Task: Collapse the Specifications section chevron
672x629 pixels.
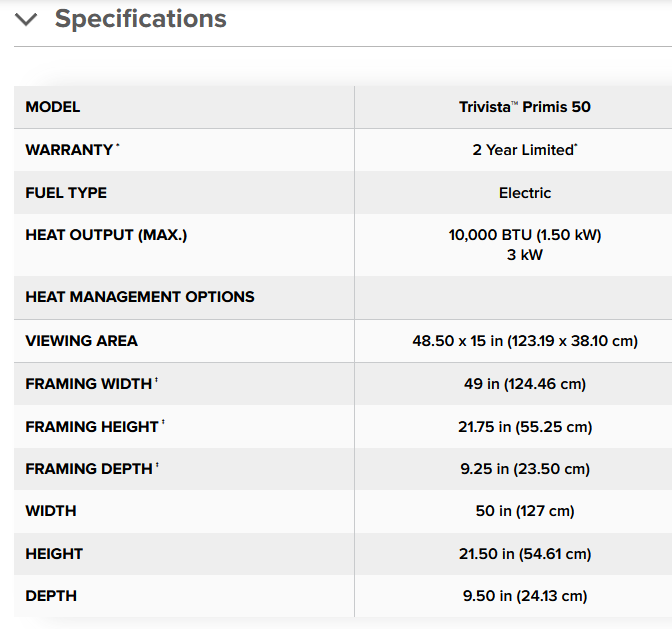Action: click(26, 19)
